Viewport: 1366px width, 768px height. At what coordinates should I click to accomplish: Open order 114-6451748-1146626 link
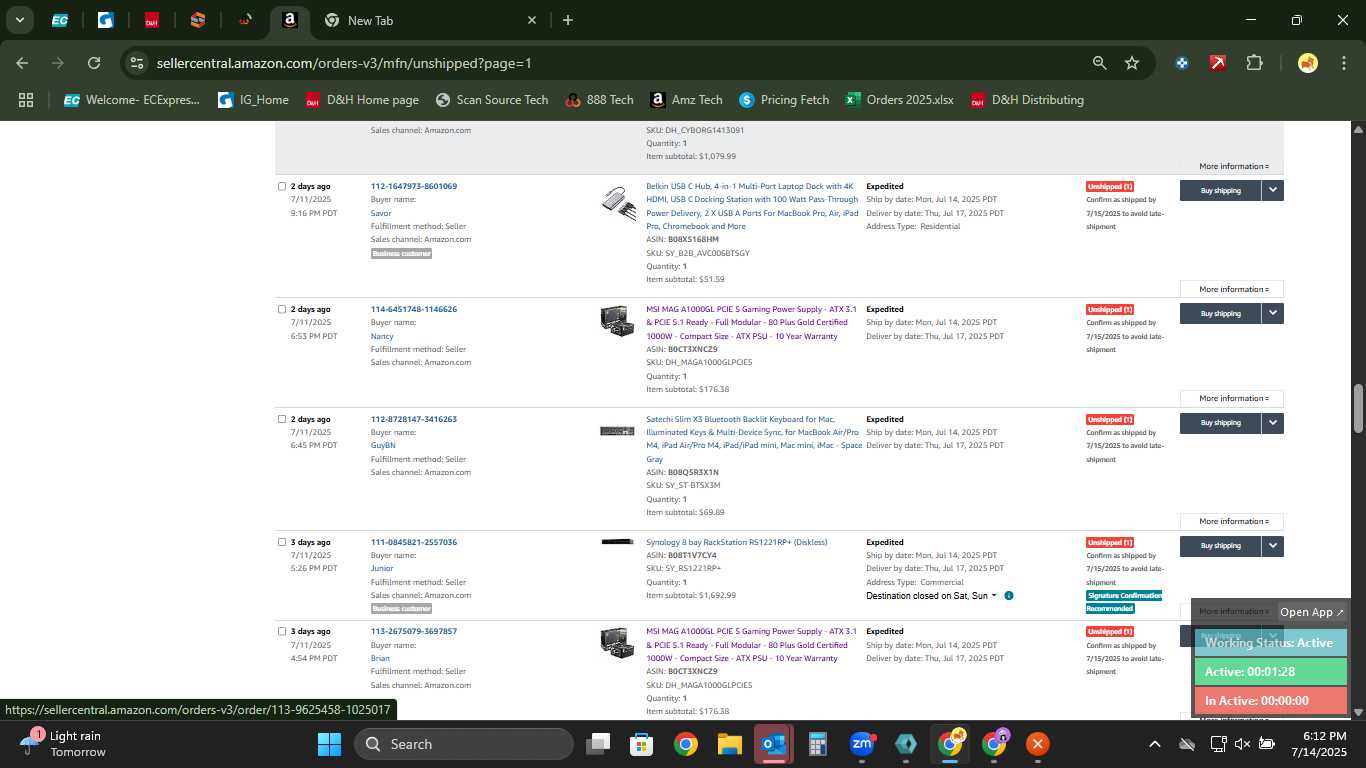pos(413,309)
